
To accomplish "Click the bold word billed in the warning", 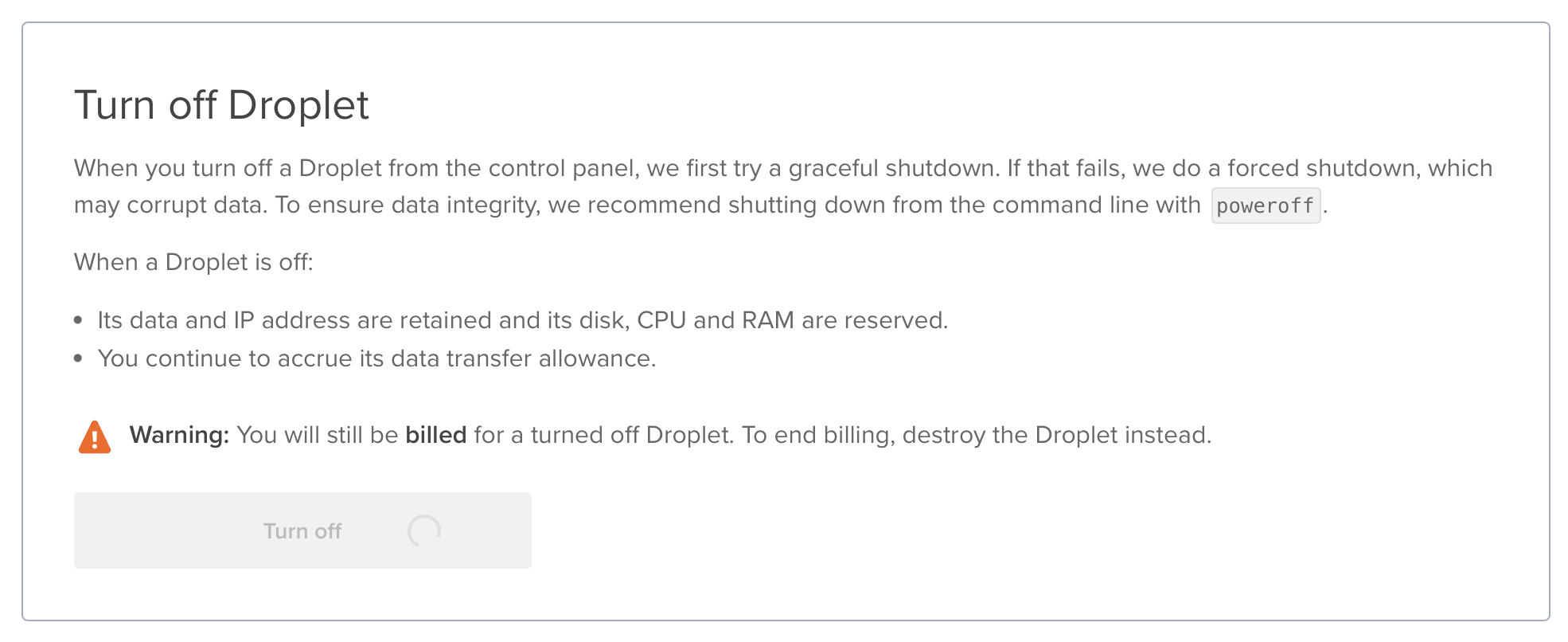I will (x=437, y=435).
